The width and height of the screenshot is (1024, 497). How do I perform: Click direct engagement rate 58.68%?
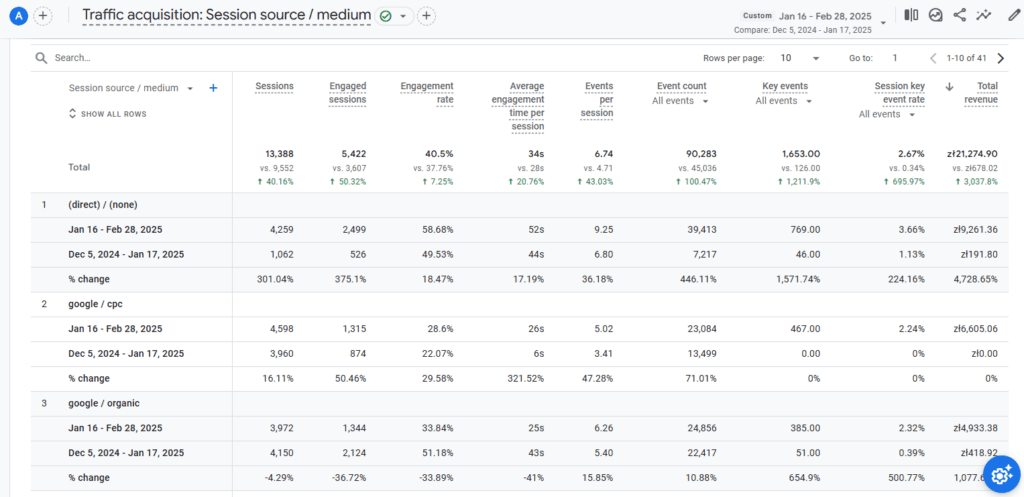tap(437, 230)
